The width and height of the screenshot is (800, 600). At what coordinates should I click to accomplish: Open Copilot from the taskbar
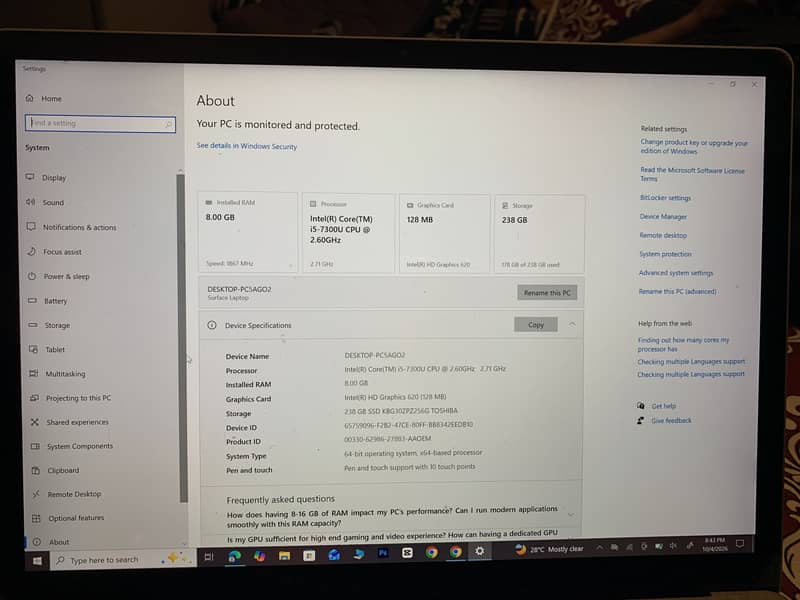(x=260, y=556)
